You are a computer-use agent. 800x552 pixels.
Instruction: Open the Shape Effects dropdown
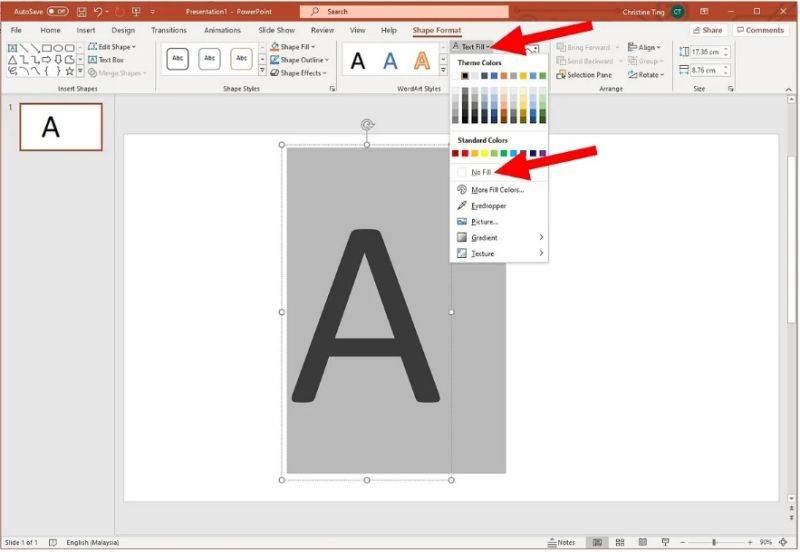(298, 73)
